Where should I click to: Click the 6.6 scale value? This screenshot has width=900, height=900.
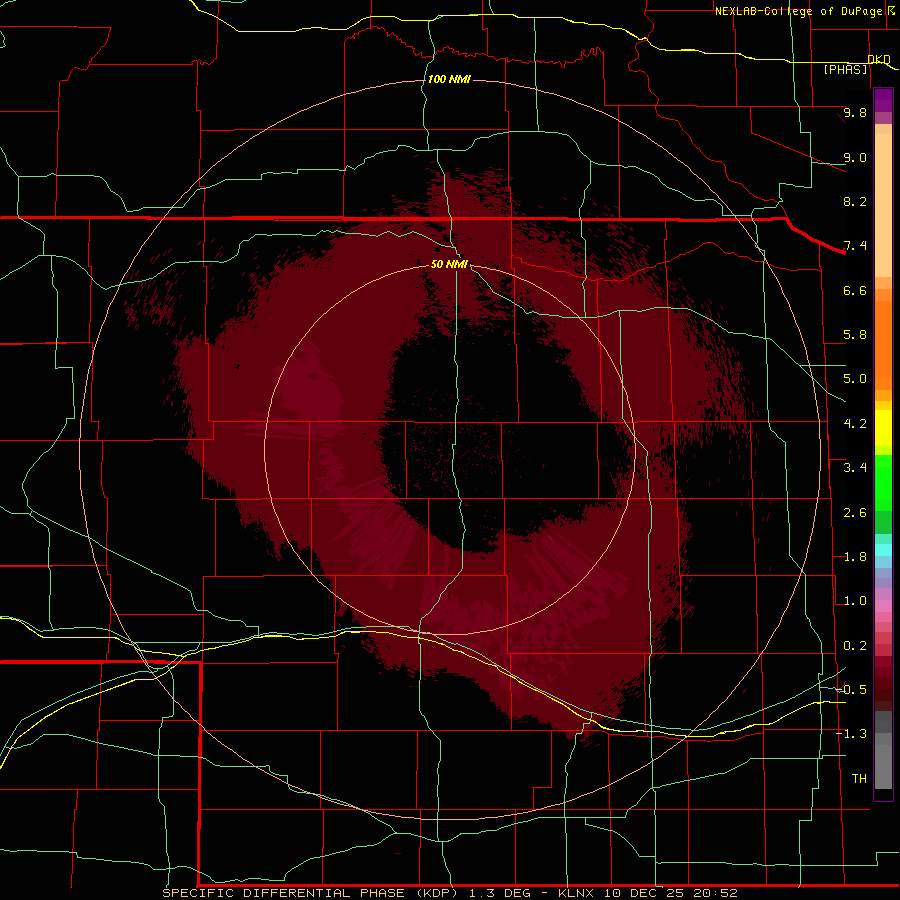click(x=855, y=290)
